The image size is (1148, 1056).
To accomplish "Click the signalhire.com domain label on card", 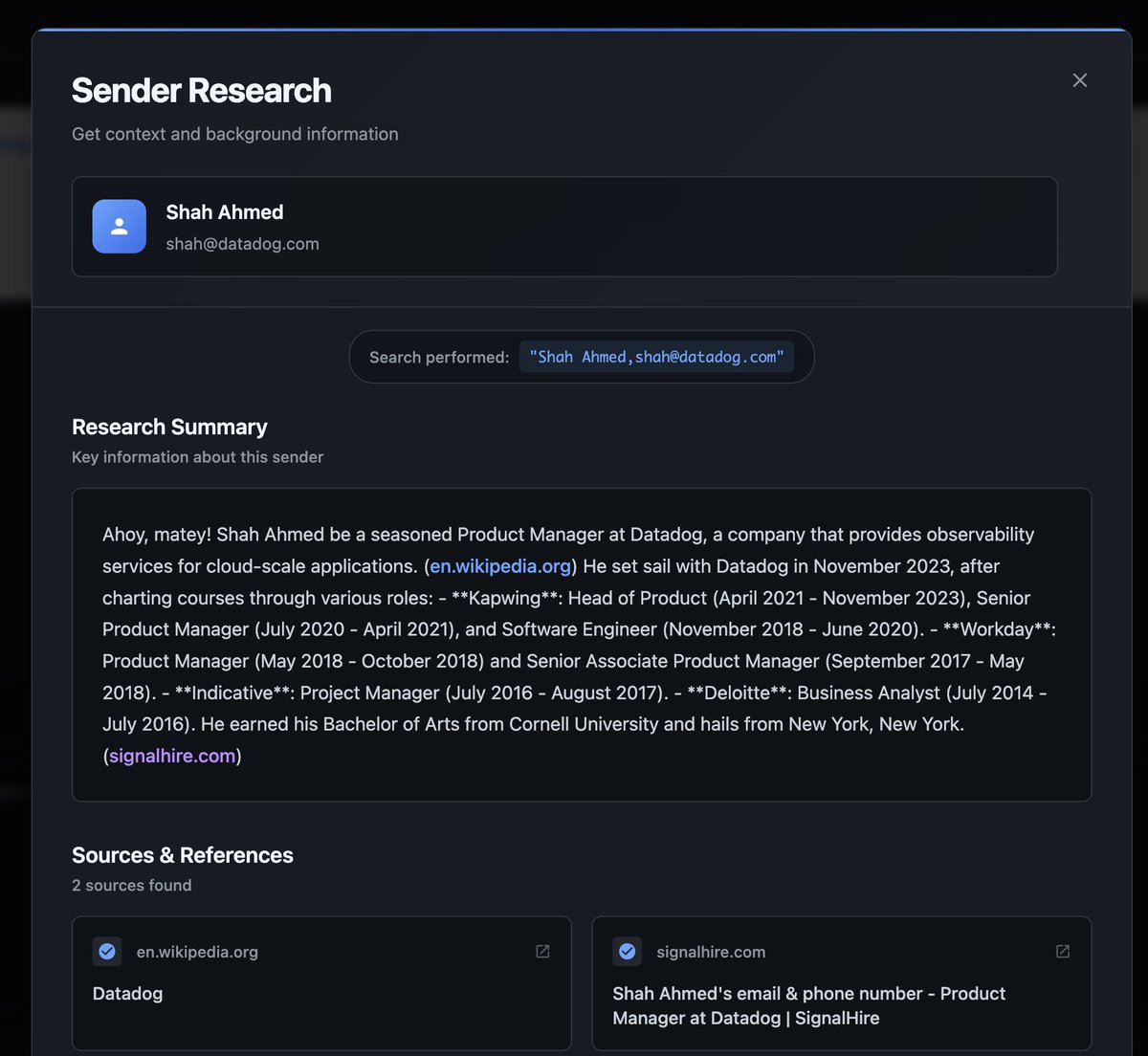I will 711,952.
